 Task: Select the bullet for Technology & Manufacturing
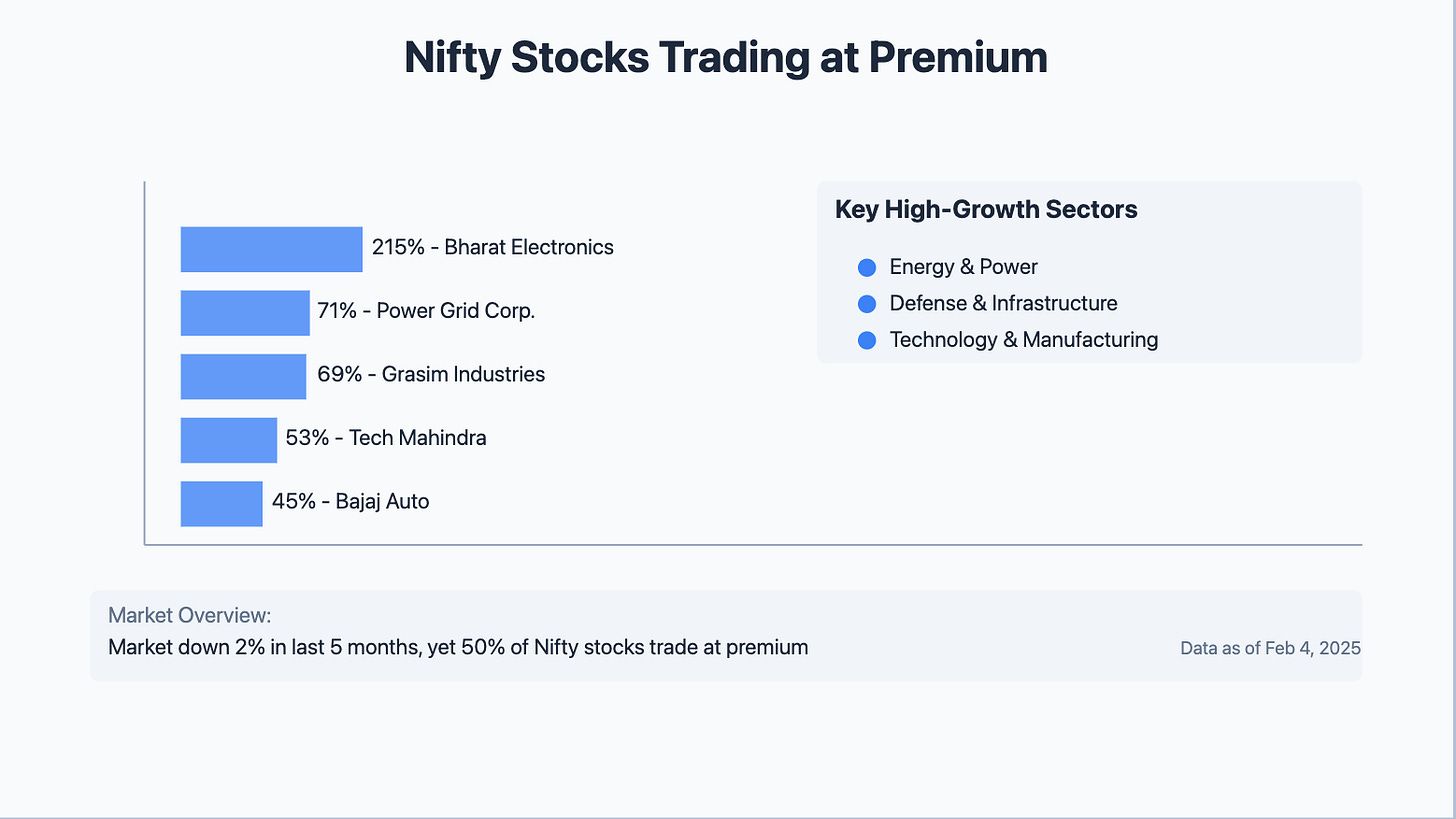[867, 340]
